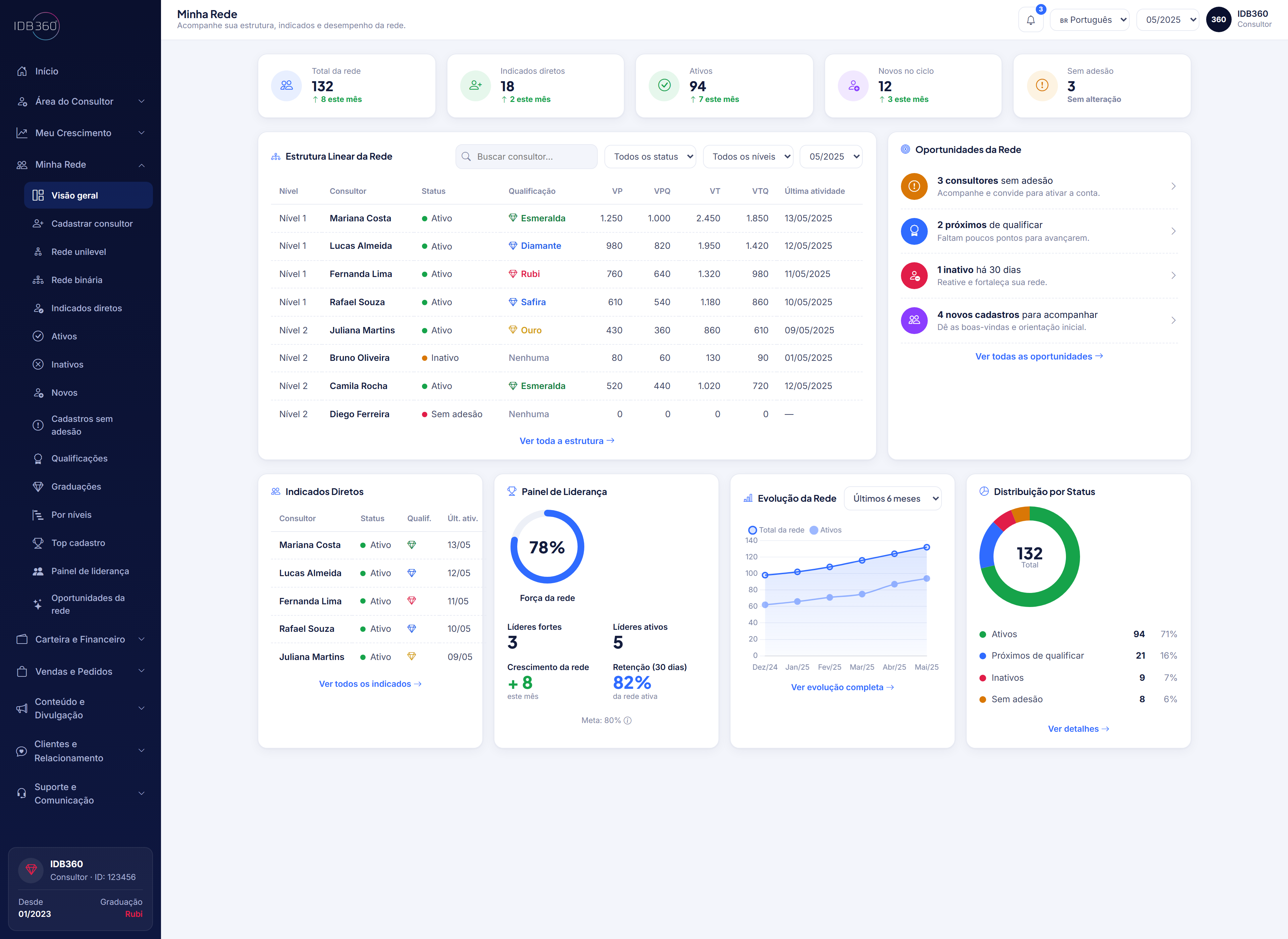Click the Rubi badge icon in profile card

[x=31, y=870]
